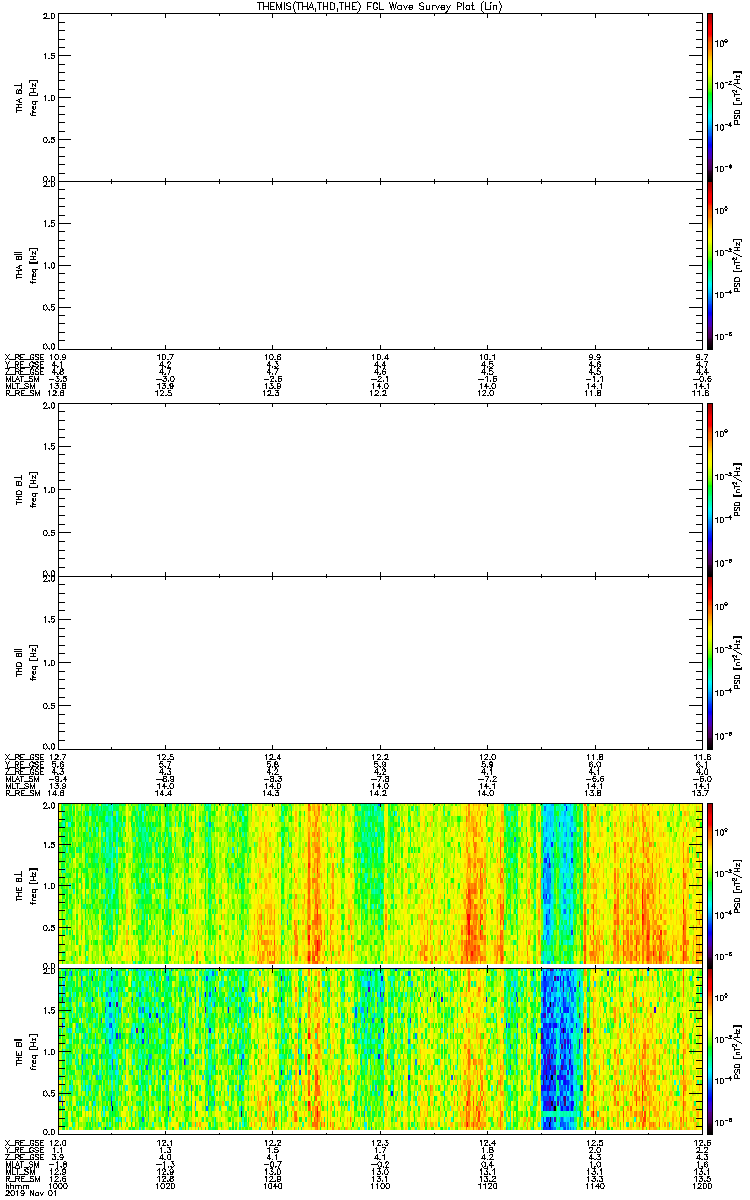Click the "PSD [nT²/Hz]" label beside THE B-parallel color bar
Image resolution: width=750 pixels, height=1200 pixels.
pyautogui.click(x=737, y=1049)
